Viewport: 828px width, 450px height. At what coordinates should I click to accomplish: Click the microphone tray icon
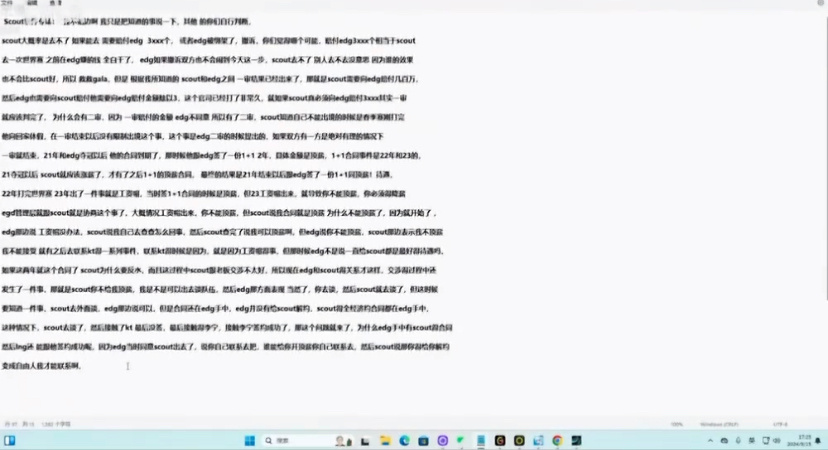tap(738, 440)
